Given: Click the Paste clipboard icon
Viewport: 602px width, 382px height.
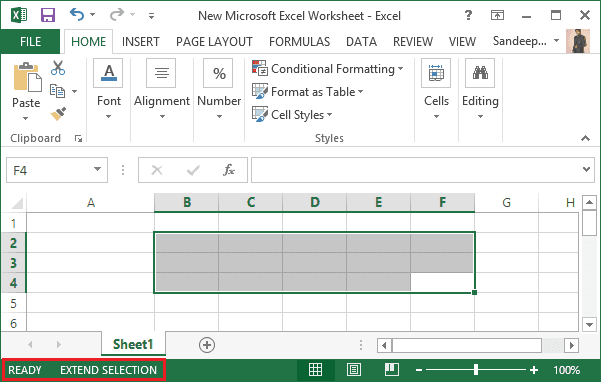Looking at the screenshot, I should pos(27,77).
